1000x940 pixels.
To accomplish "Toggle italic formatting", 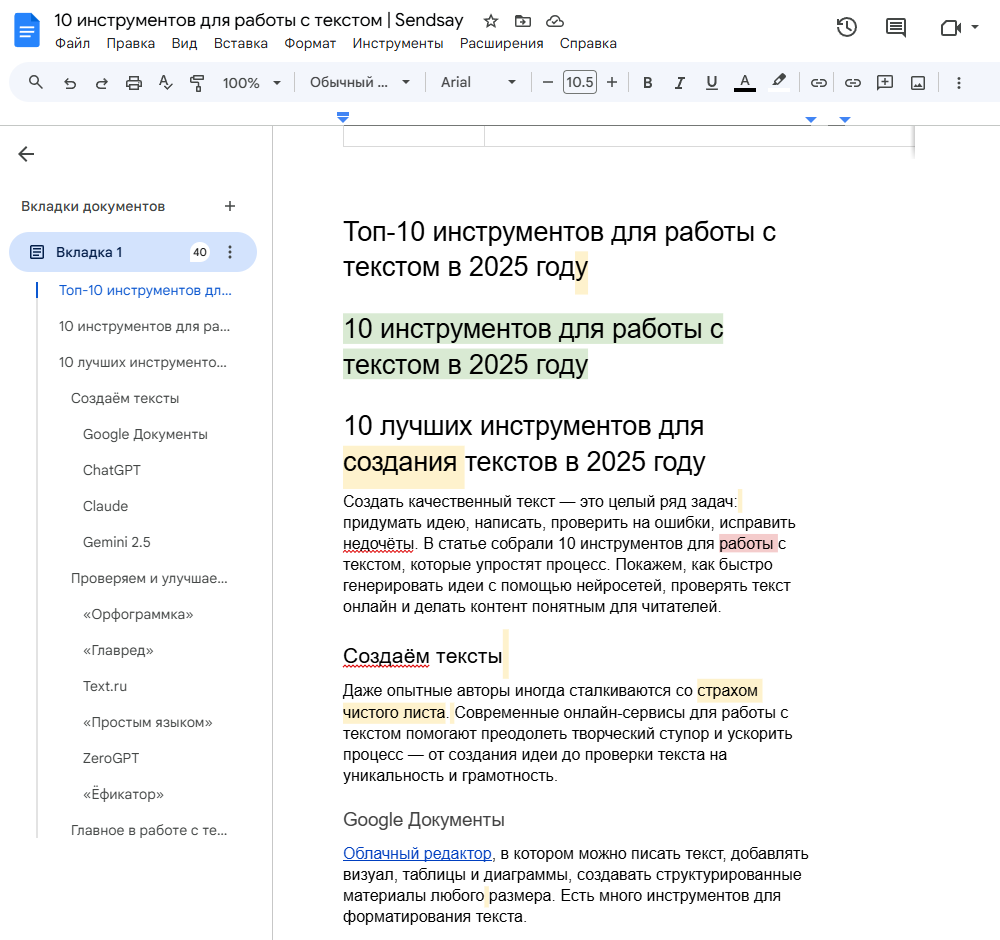I will coord(680,83).
